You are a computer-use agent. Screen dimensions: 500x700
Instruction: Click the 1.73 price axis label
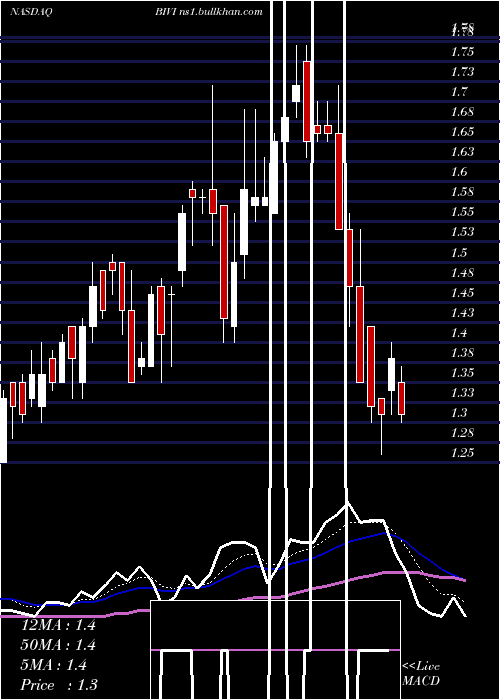tap(462, 72)
